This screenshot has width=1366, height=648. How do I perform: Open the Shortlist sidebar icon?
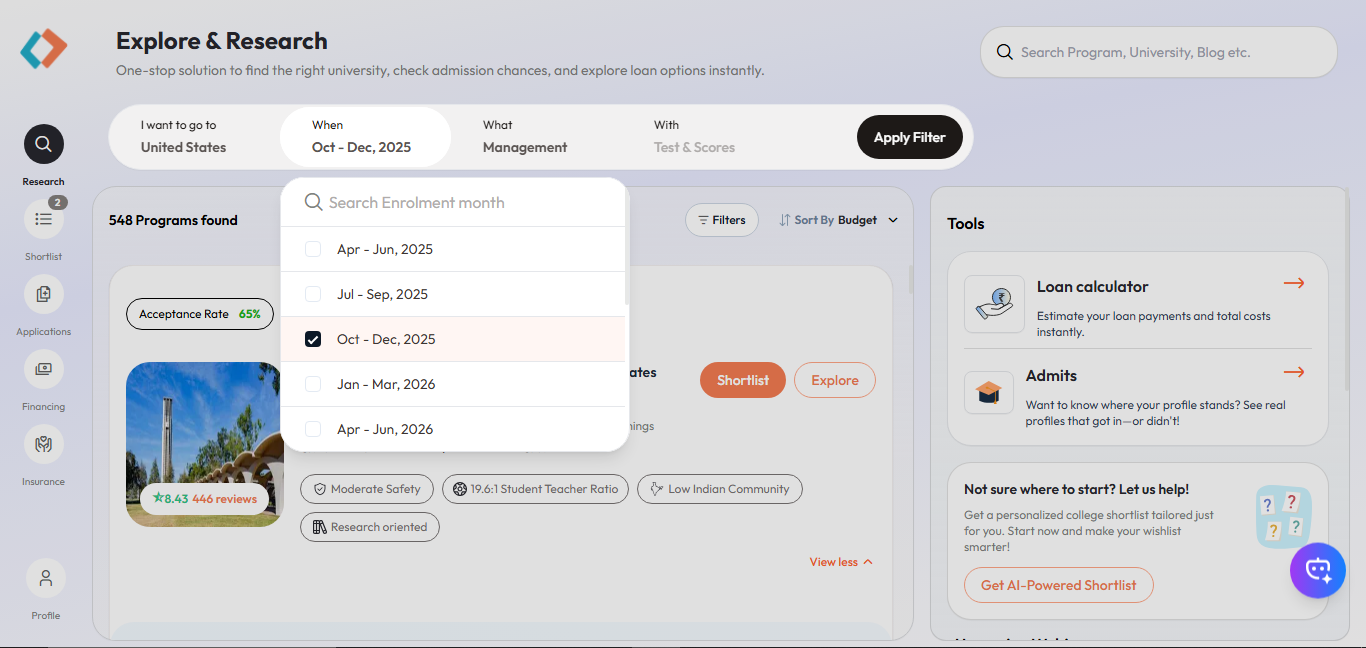pos(44,219)
